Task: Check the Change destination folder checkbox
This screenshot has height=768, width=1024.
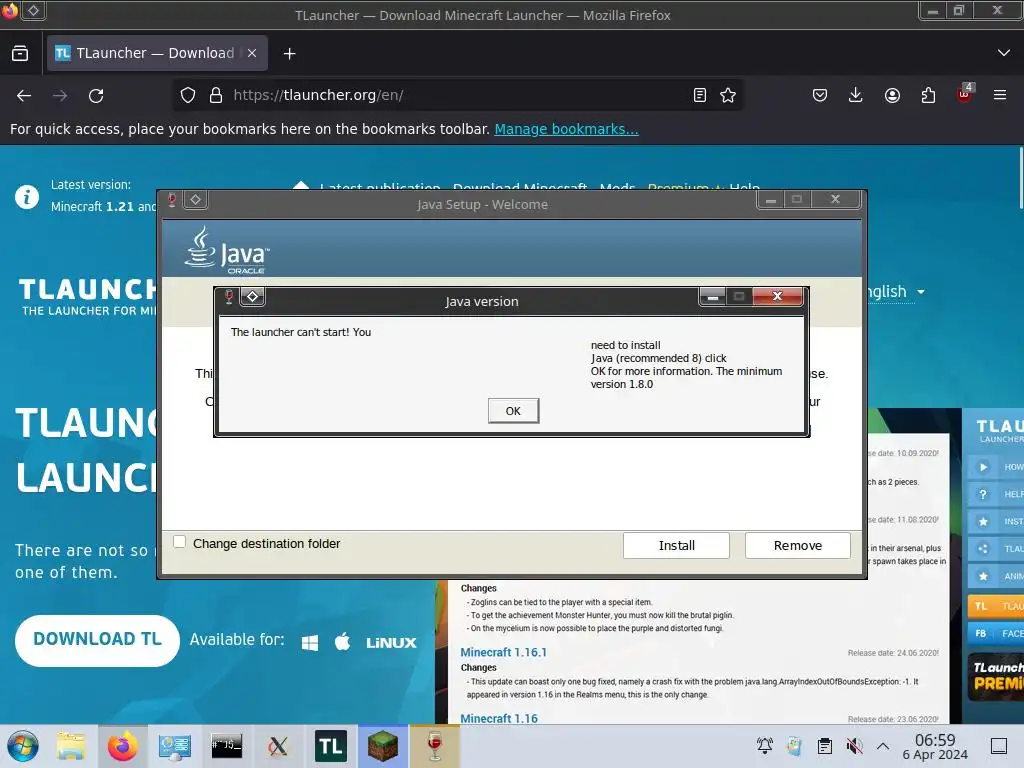Action: pos(180,542)
